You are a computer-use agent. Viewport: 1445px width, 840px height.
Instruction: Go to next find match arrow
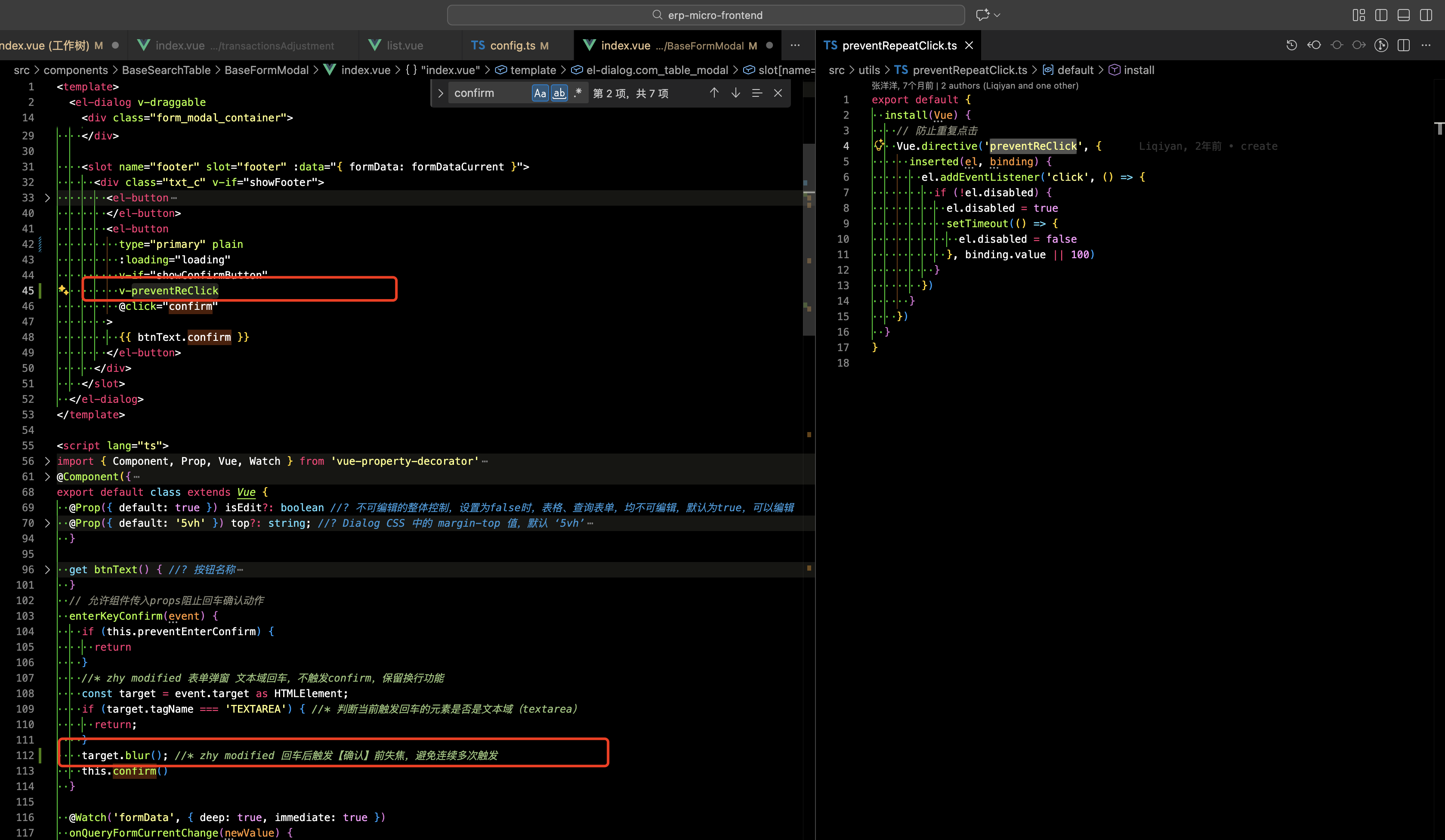pos(736,93)
